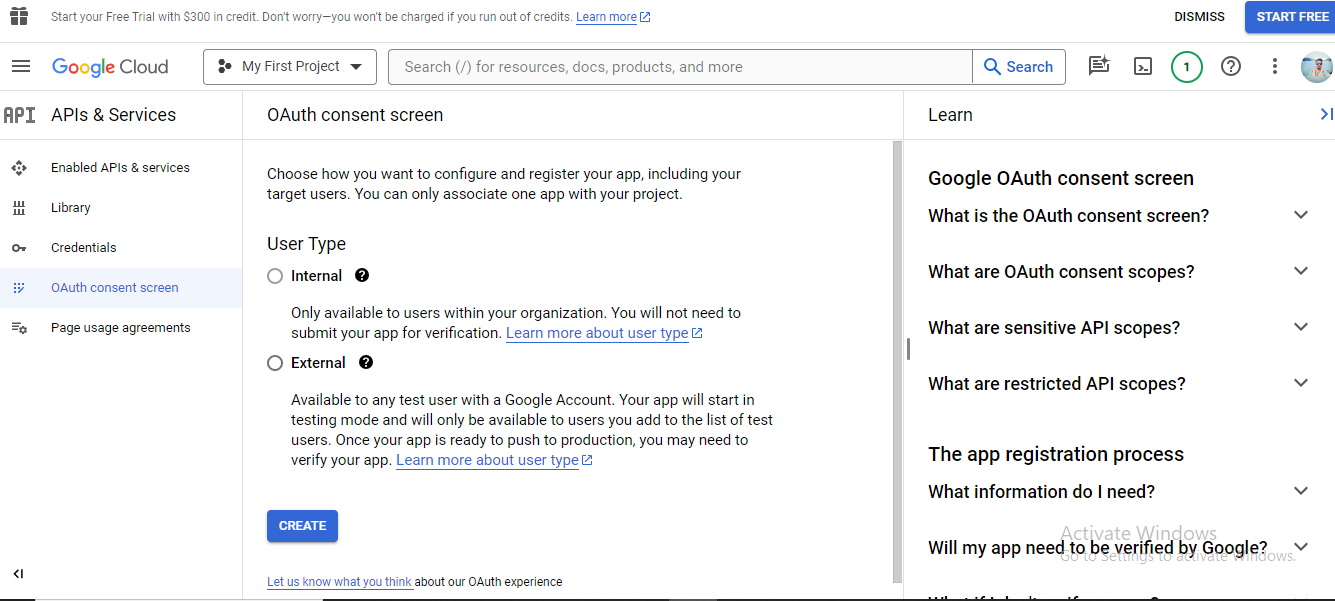1335x601 pixels.
Task: Select the Internal user type radio button
Action: click(x=275, y=276)
